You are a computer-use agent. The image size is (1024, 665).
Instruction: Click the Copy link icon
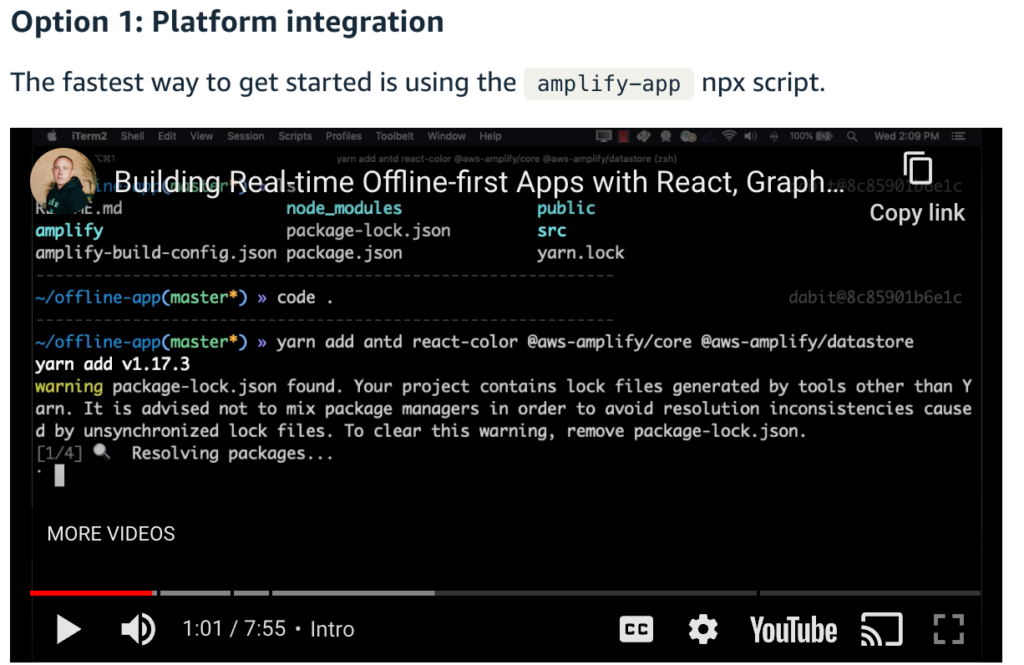[x=917, y=169]
